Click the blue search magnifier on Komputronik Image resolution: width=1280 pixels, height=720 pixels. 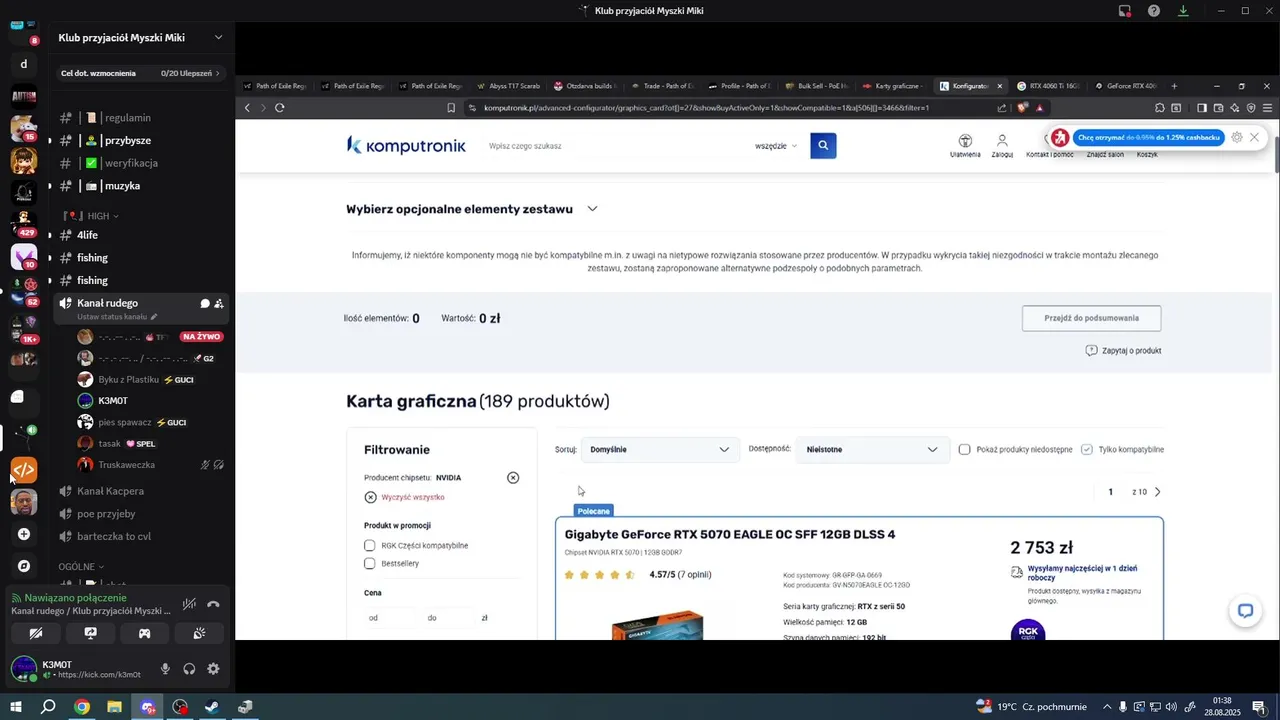[823, 146]
